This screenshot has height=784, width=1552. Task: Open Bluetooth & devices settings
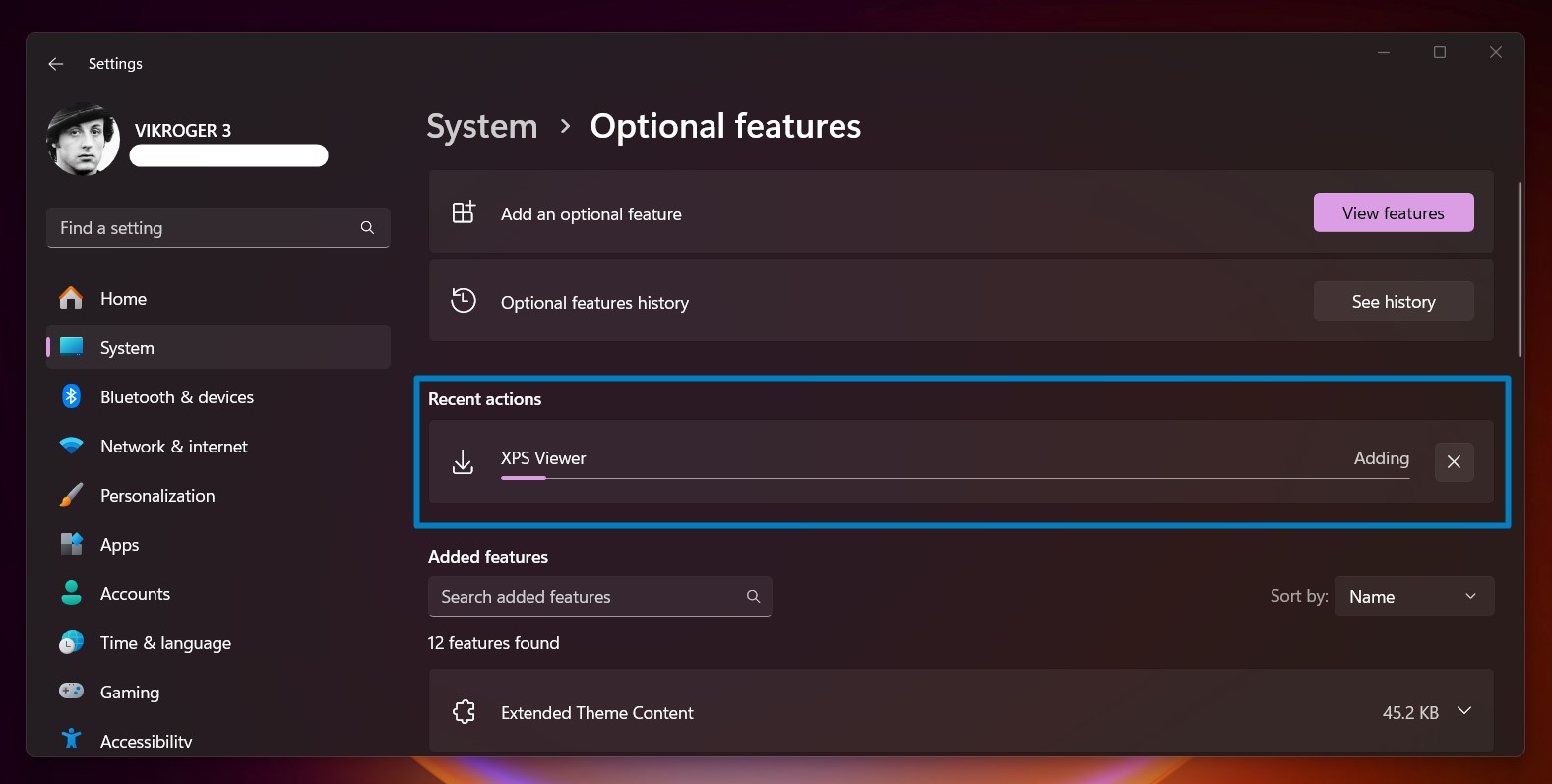pos(218,397)
